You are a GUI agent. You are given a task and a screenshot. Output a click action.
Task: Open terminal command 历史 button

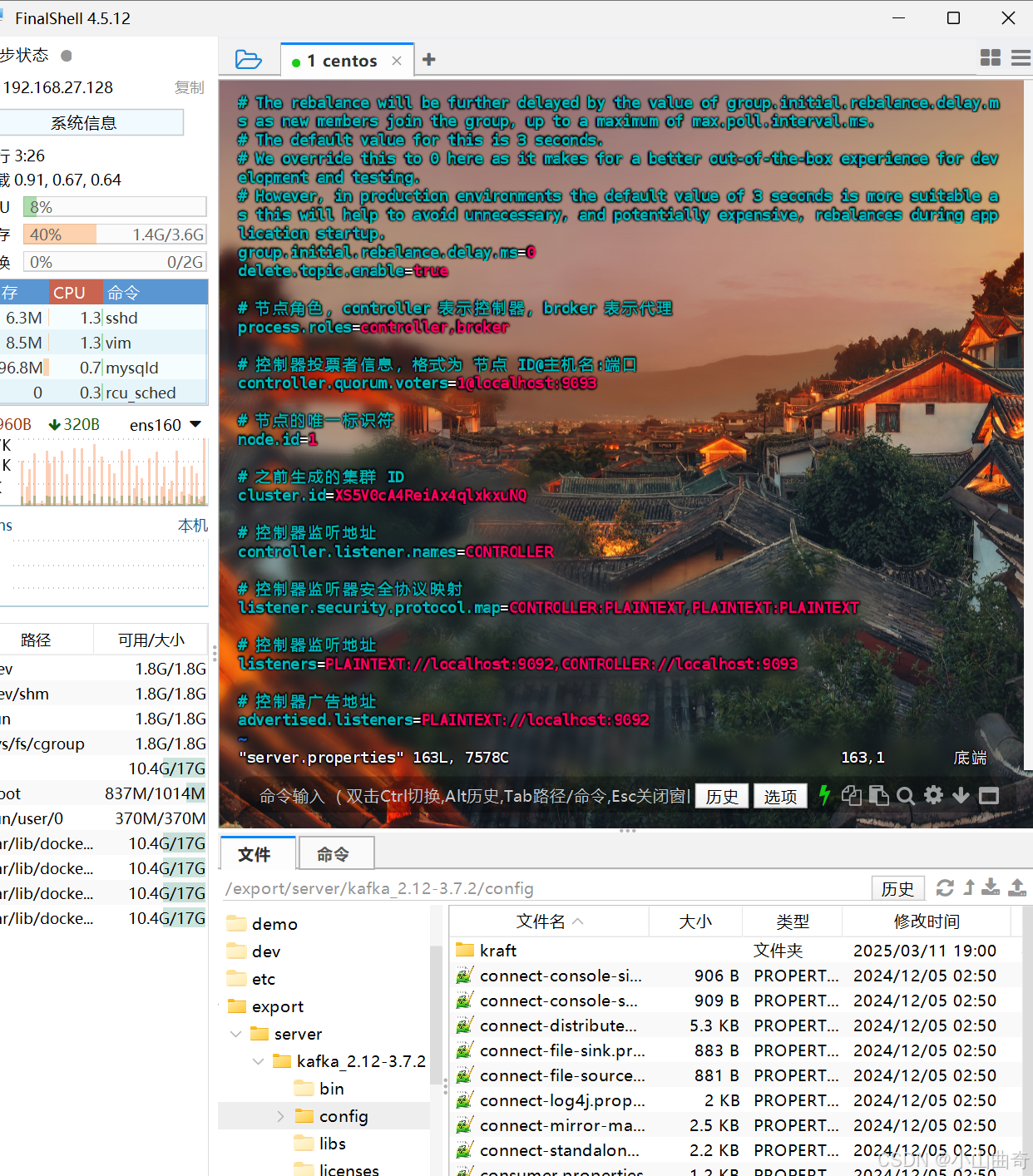click(722, 796)
